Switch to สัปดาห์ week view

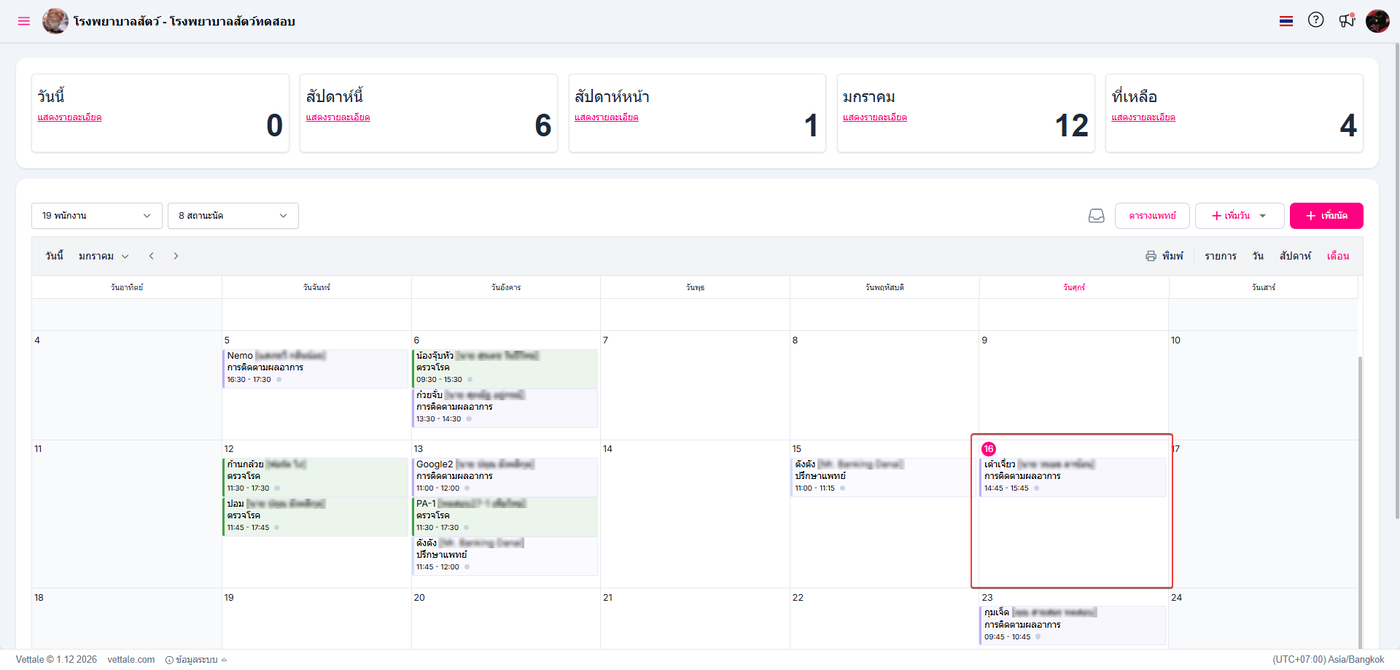click(x=1295, y=256)
